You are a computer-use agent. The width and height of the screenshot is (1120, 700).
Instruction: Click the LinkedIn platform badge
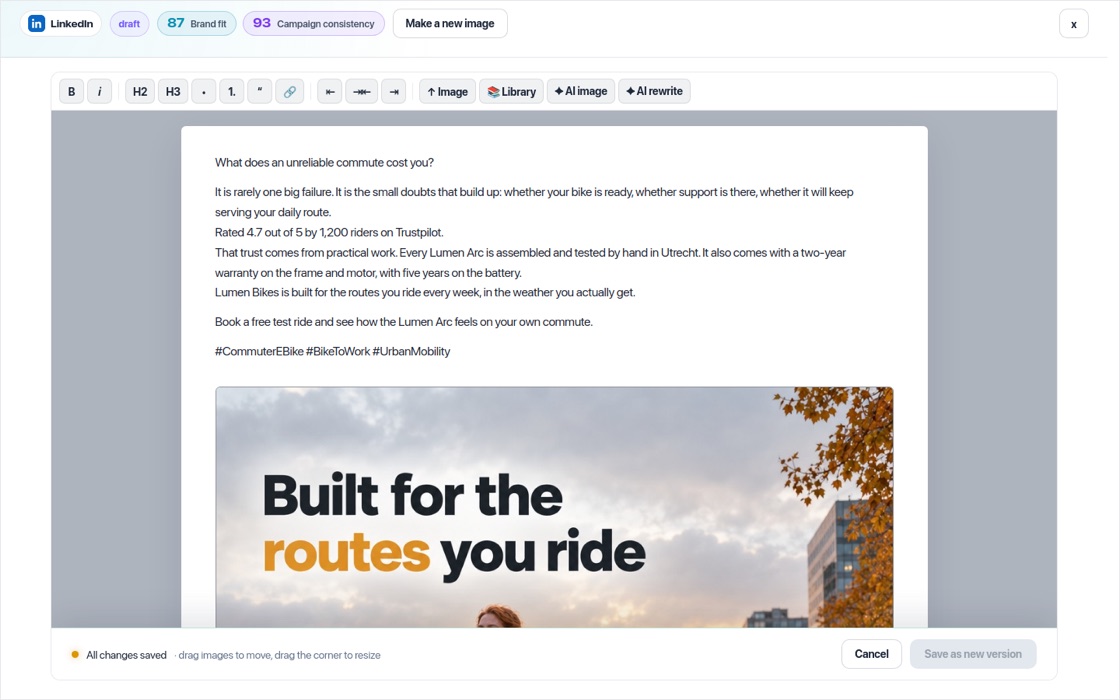click(61, 24)
